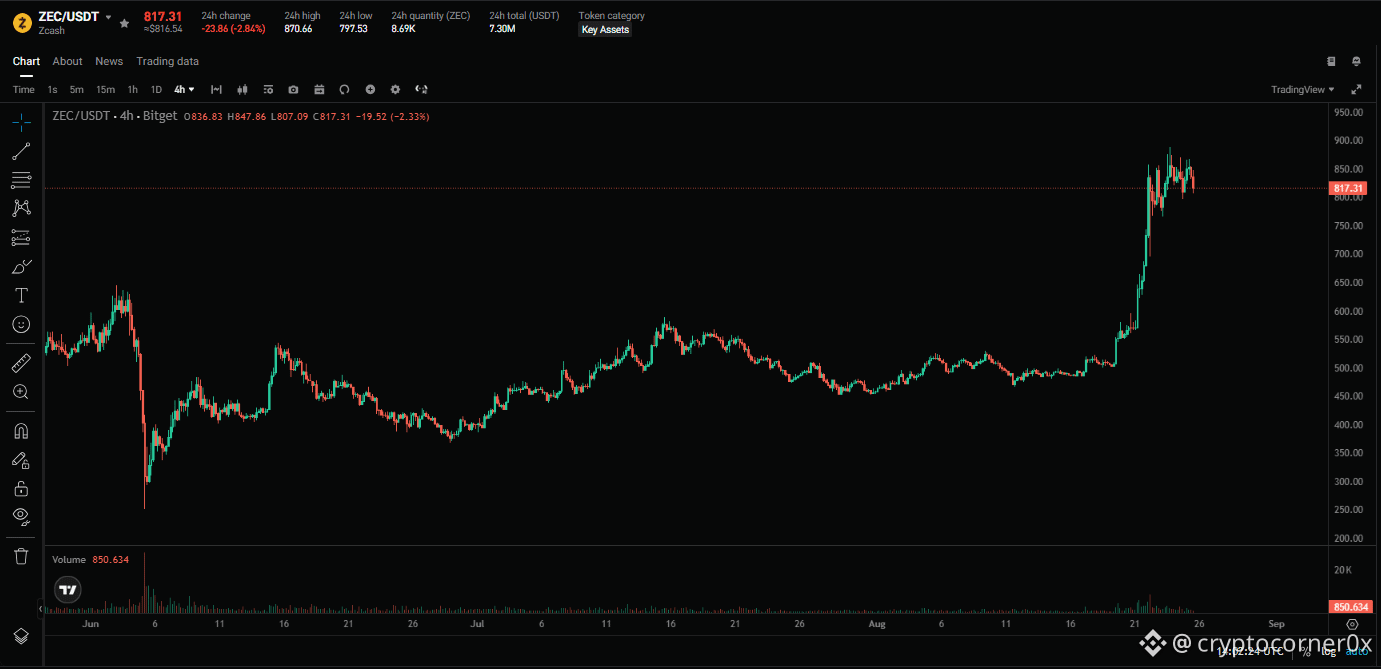The width and height of the screenshot is (1381, 669).
Task: Select the ruler measure tool
Action: click(21, 362)
